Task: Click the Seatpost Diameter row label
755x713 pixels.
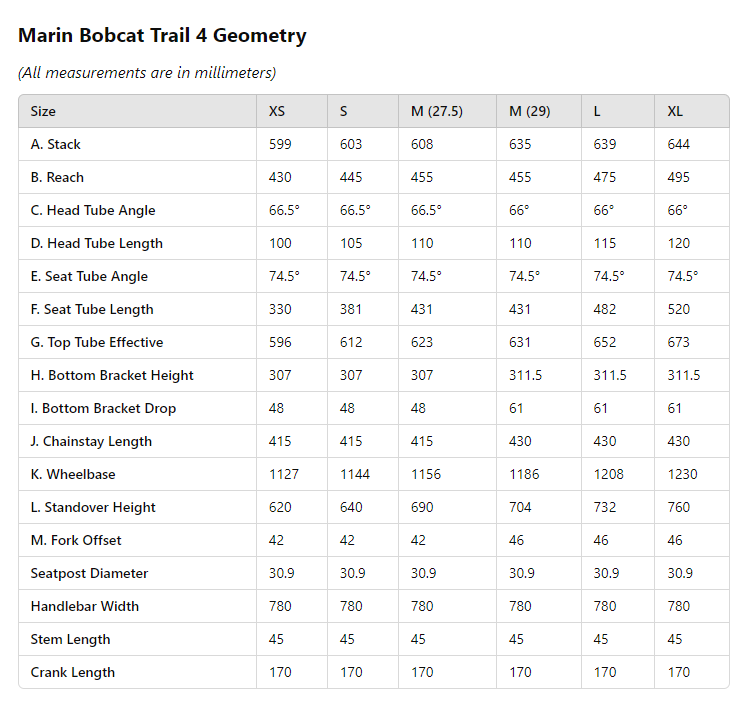Action: click(x=89, y=573)
